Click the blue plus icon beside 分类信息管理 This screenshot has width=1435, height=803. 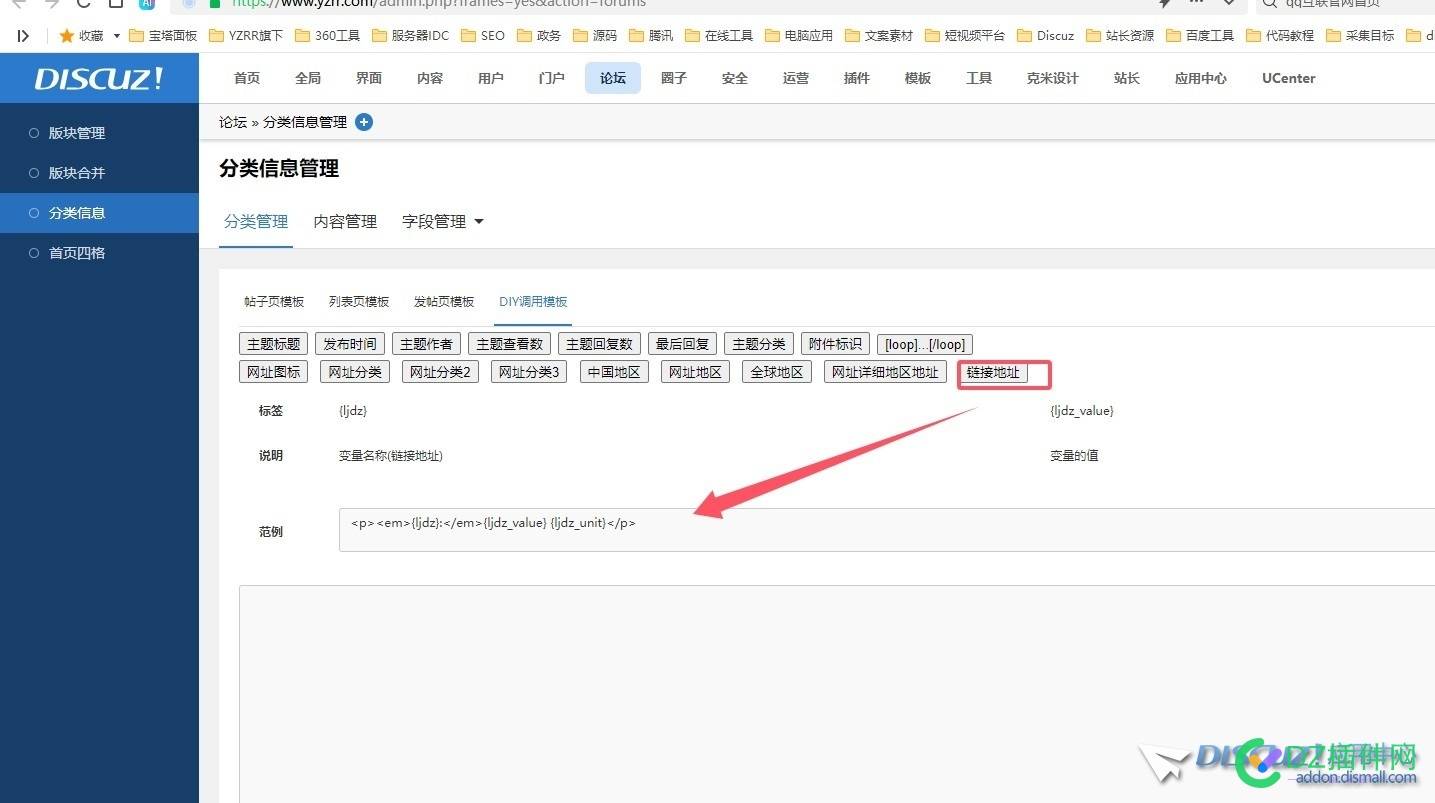tap(364, 122)
